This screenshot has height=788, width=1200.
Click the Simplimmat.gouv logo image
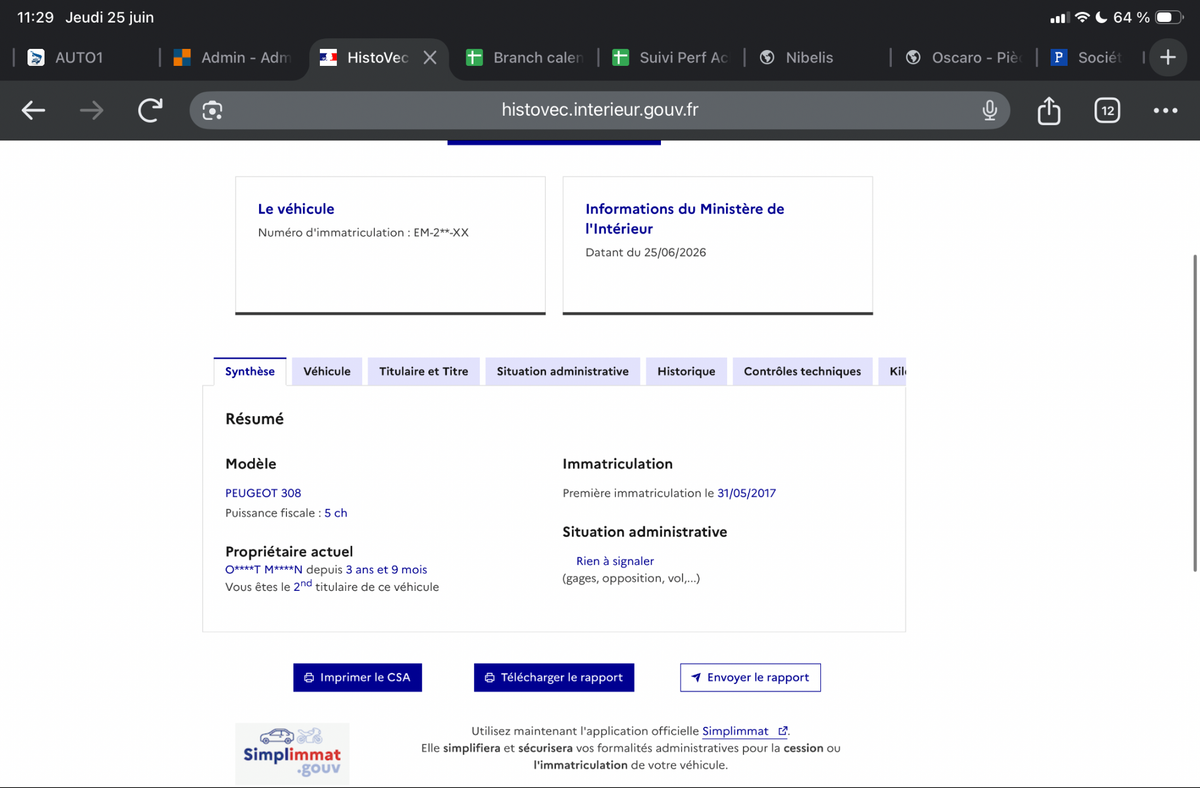pos(292,753)
